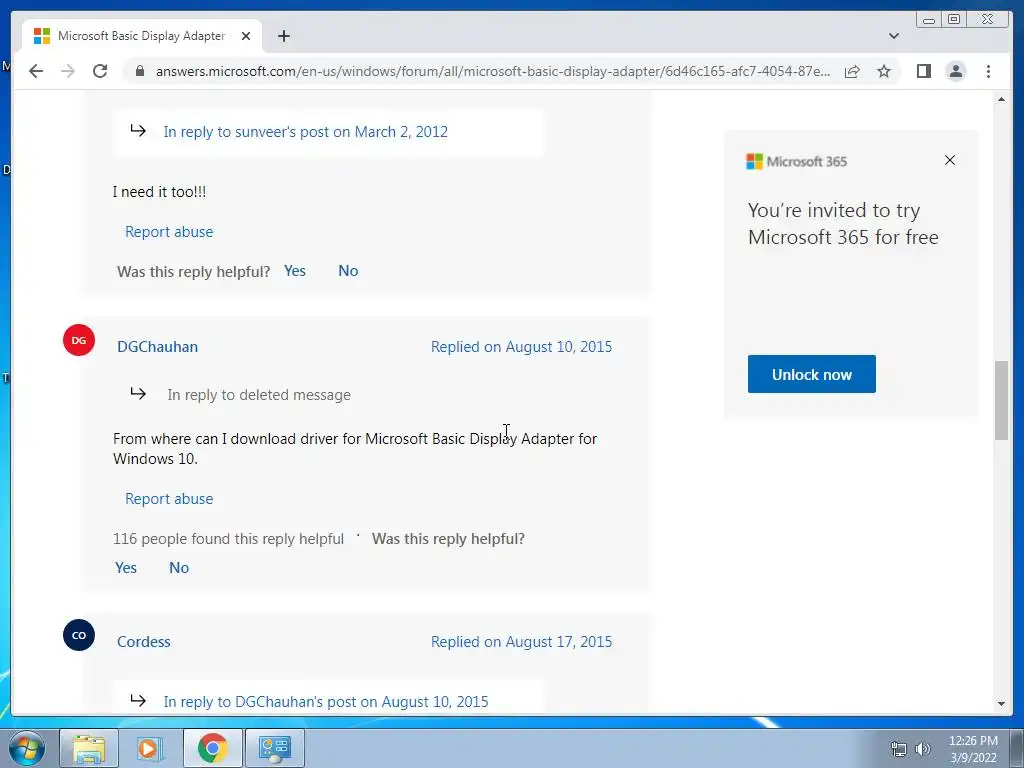Open the Windows Start menu
1024x768 pixels.
[26, 748]
